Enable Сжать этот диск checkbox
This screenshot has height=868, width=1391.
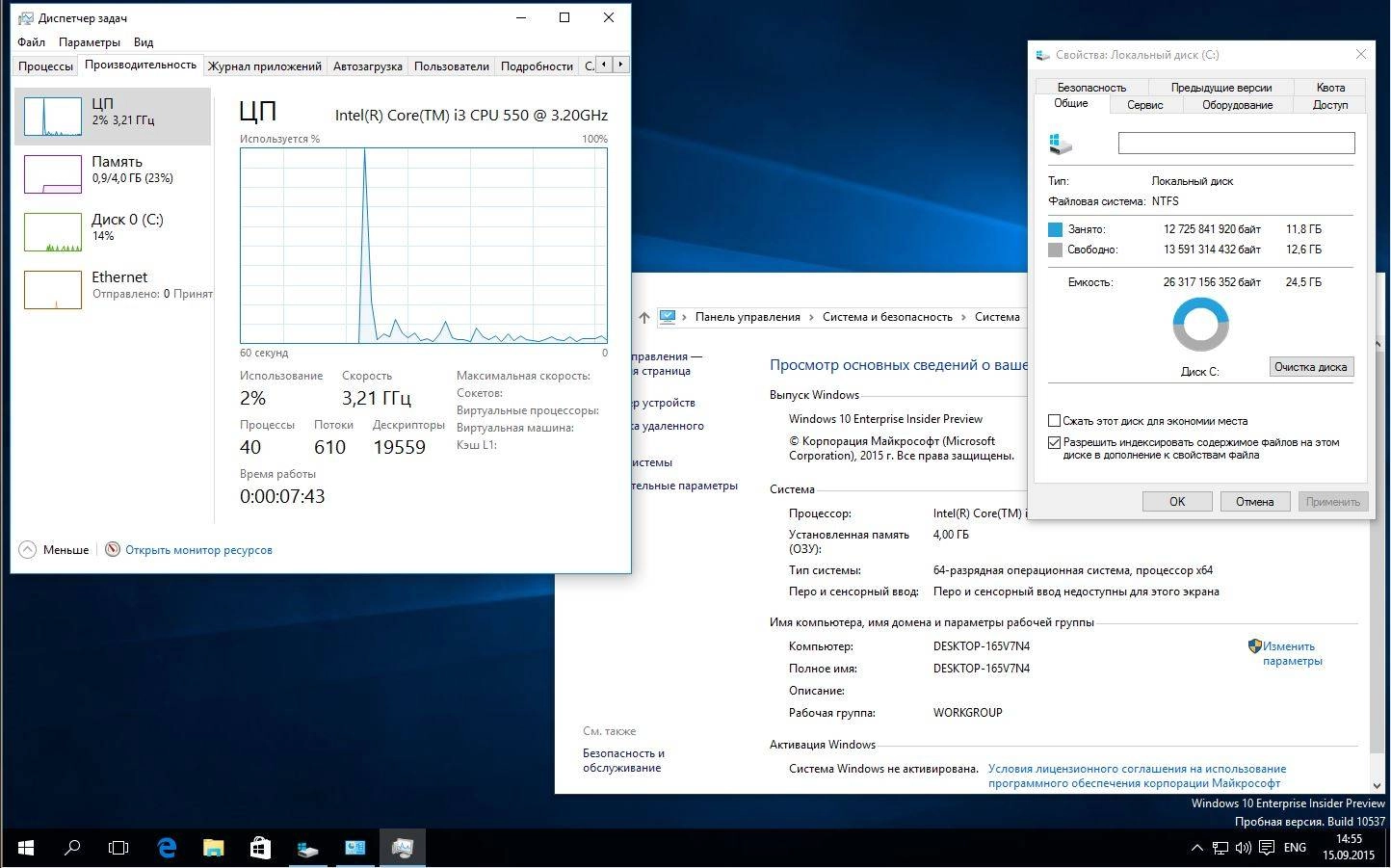[1054, 421]
